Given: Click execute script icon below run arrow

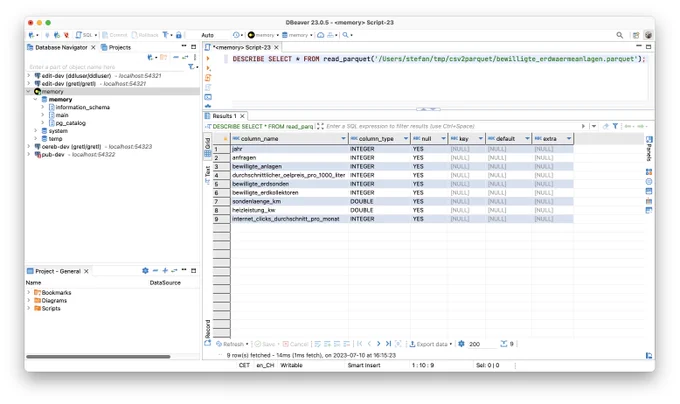Looking at the screenshot, I should [x=208, y=68].
